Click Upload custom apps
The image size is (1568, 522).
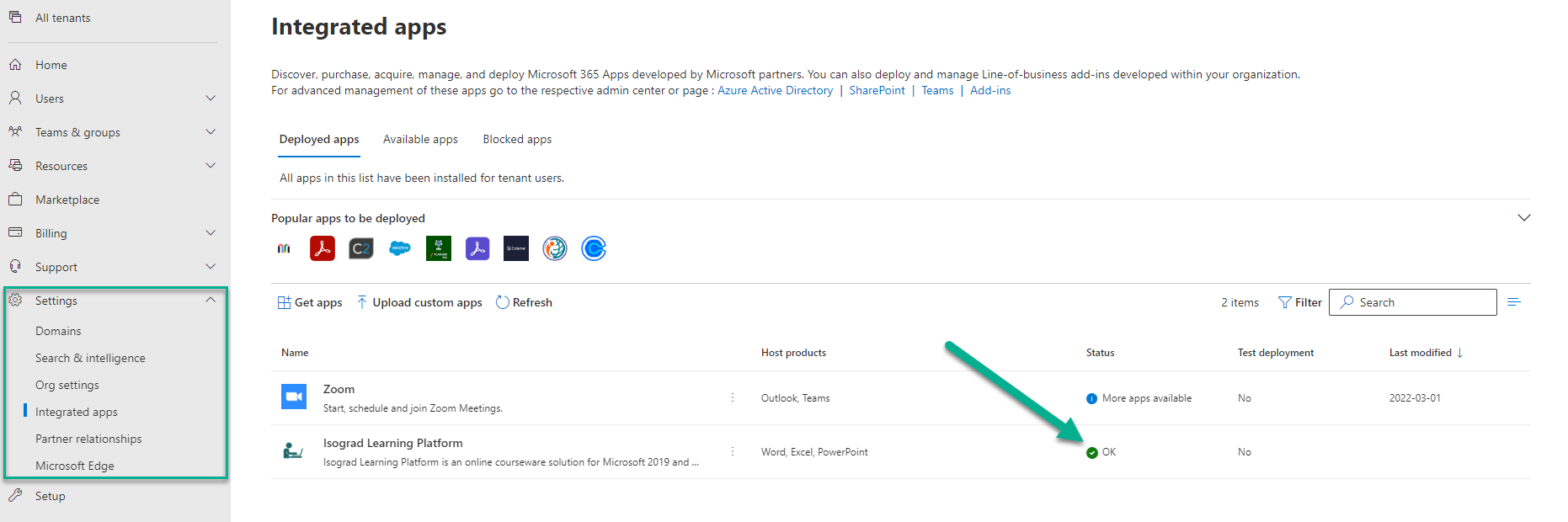(x=419, y=302)
